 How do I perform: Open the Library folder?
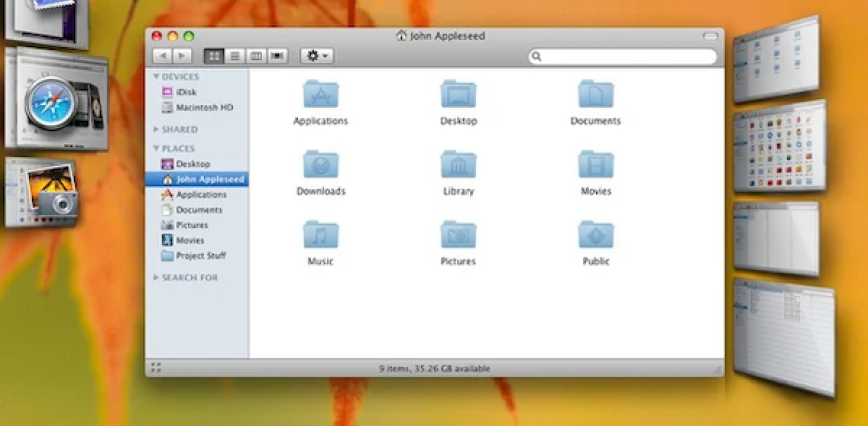click(x=458, y=165)
